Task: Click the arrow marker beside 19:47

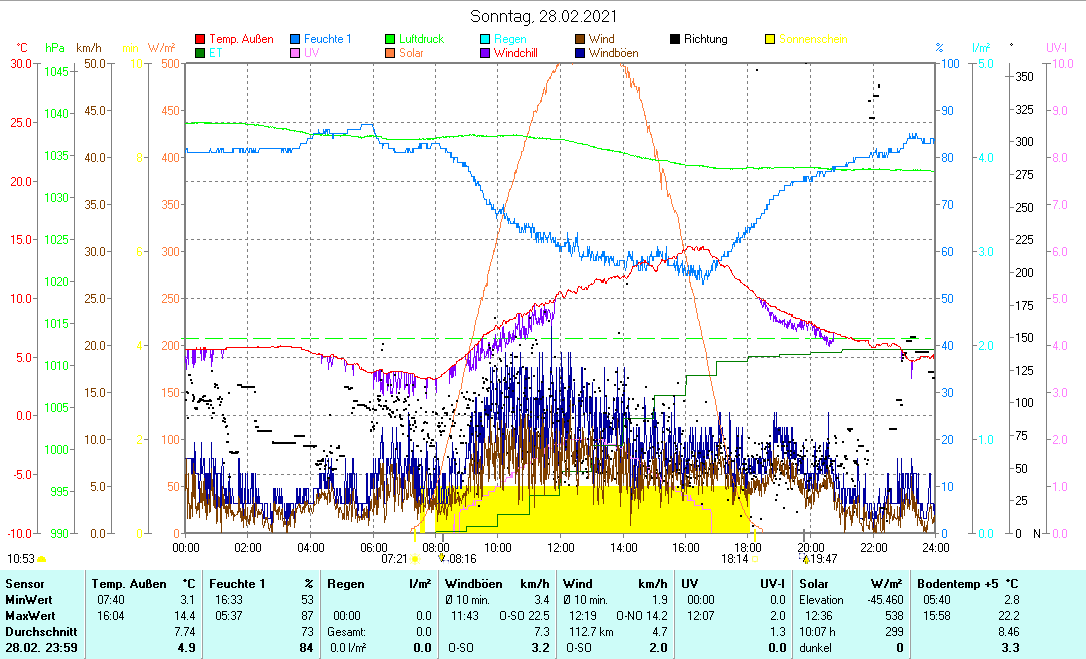Action: point(805,559)
